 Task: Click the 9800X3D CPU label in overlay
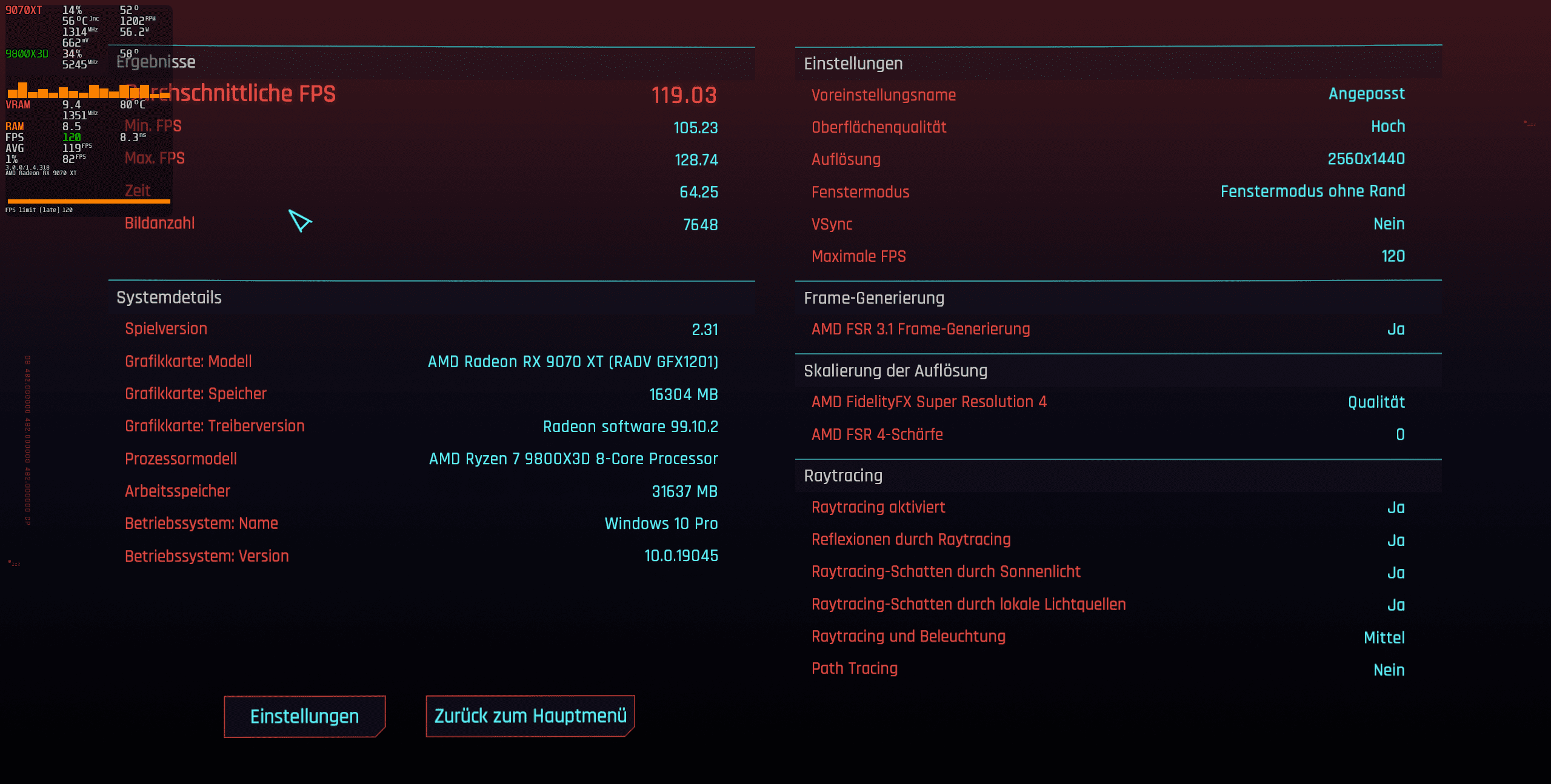pos(27,54)
